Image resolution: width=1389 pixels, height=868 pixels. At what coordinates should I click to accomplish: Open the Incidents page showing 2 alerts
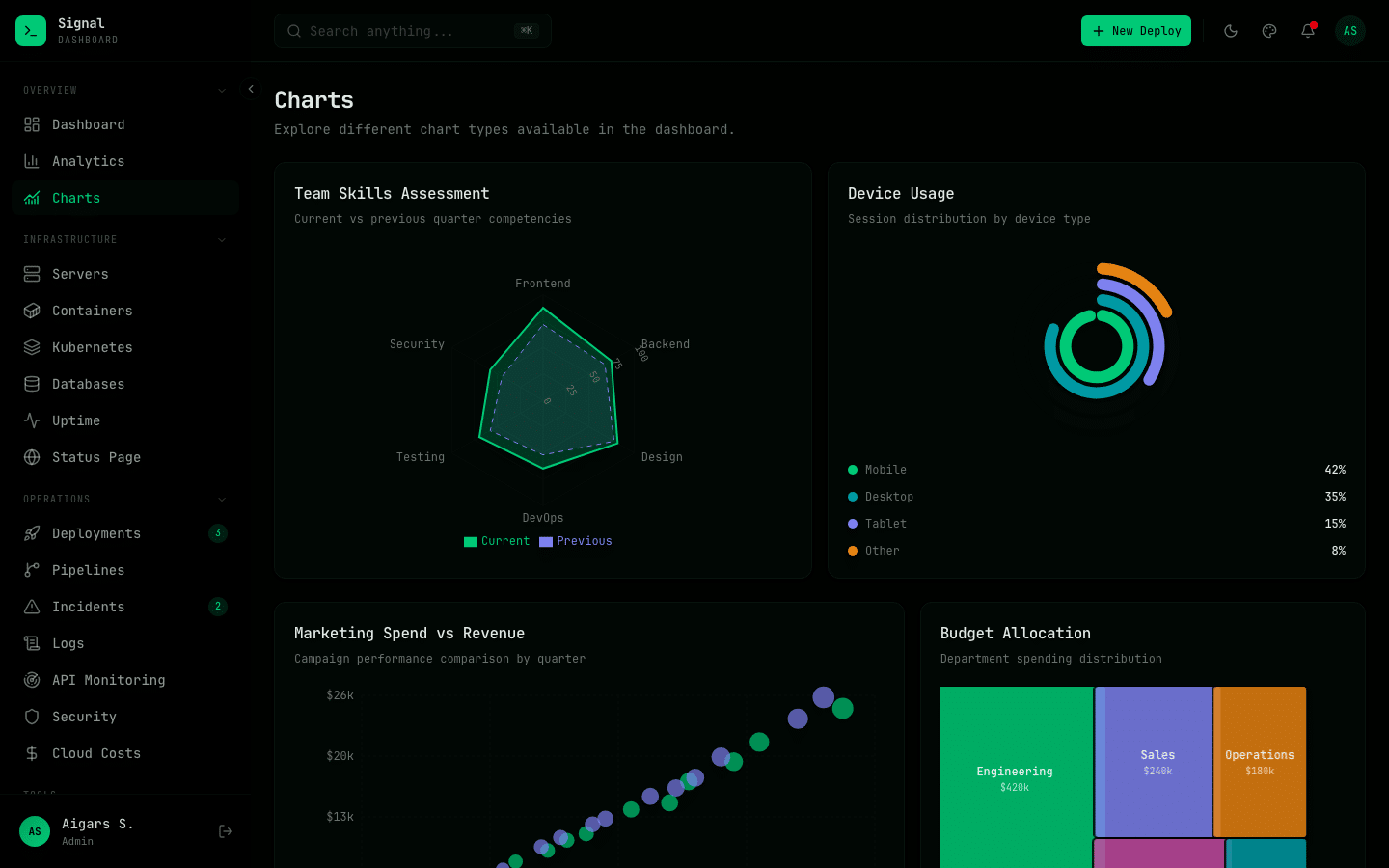click(x=89, y=607)
